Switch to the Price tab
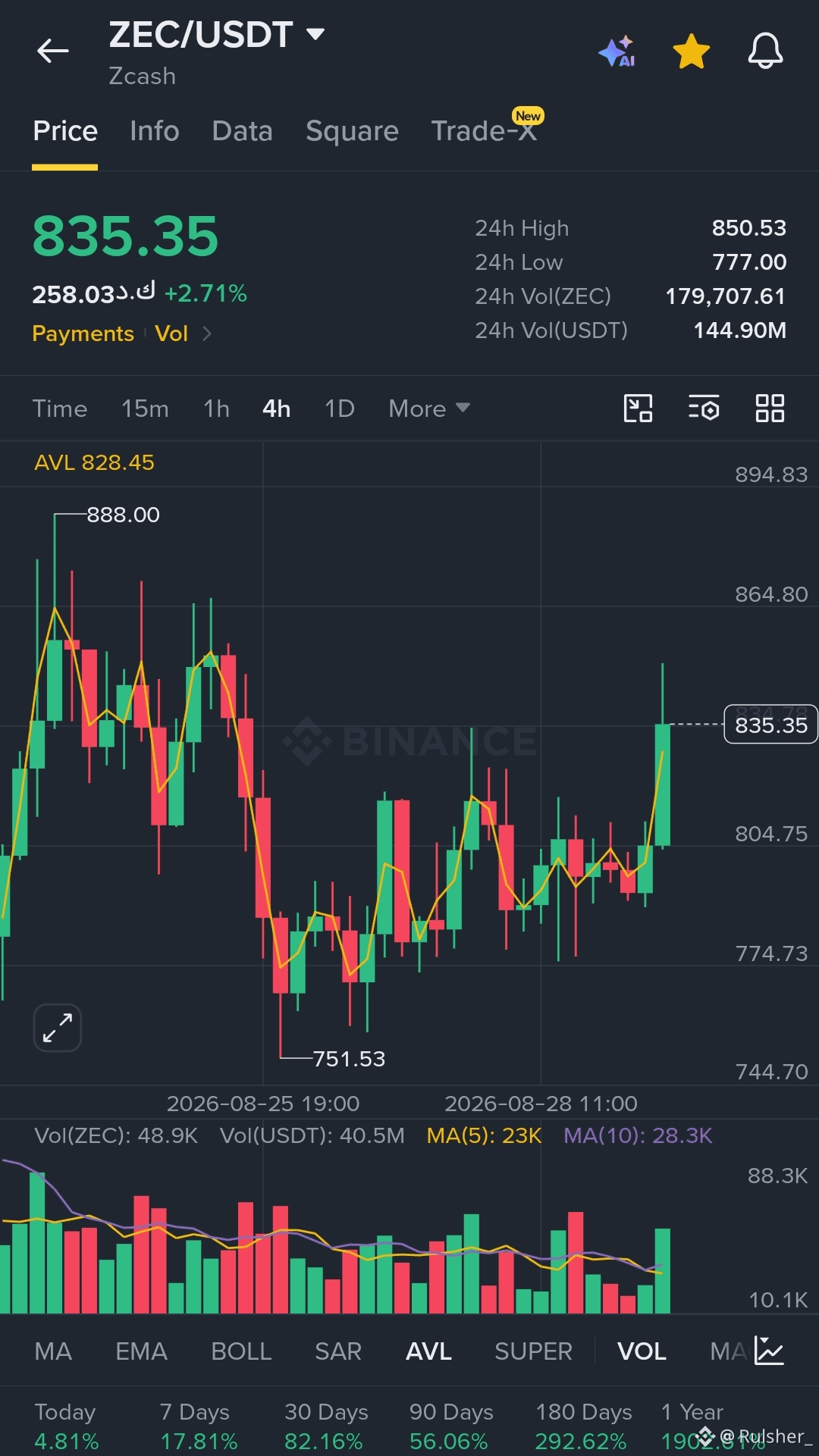 pos(65,131)
